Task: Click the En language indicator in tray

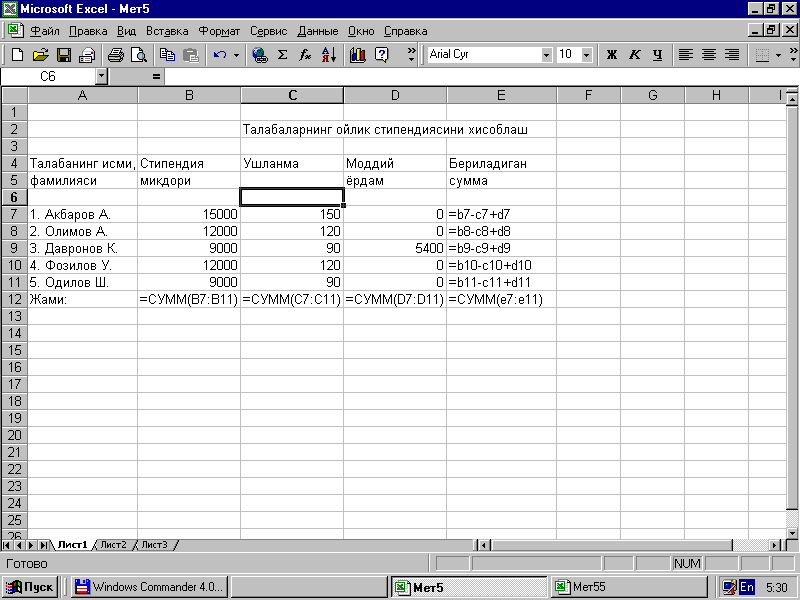Action: pyautogui.click(x=747, y=587)
